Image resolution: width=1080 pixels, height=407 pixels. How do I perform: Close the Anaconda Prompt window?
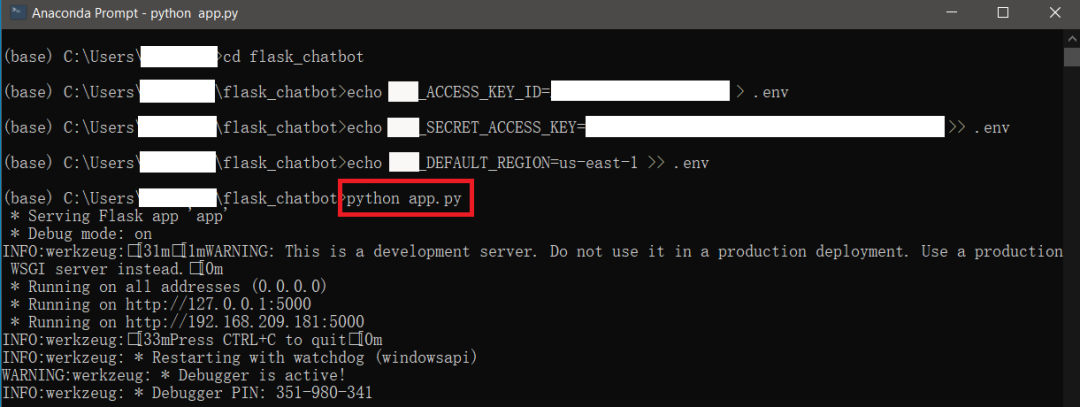(1055, 12)
